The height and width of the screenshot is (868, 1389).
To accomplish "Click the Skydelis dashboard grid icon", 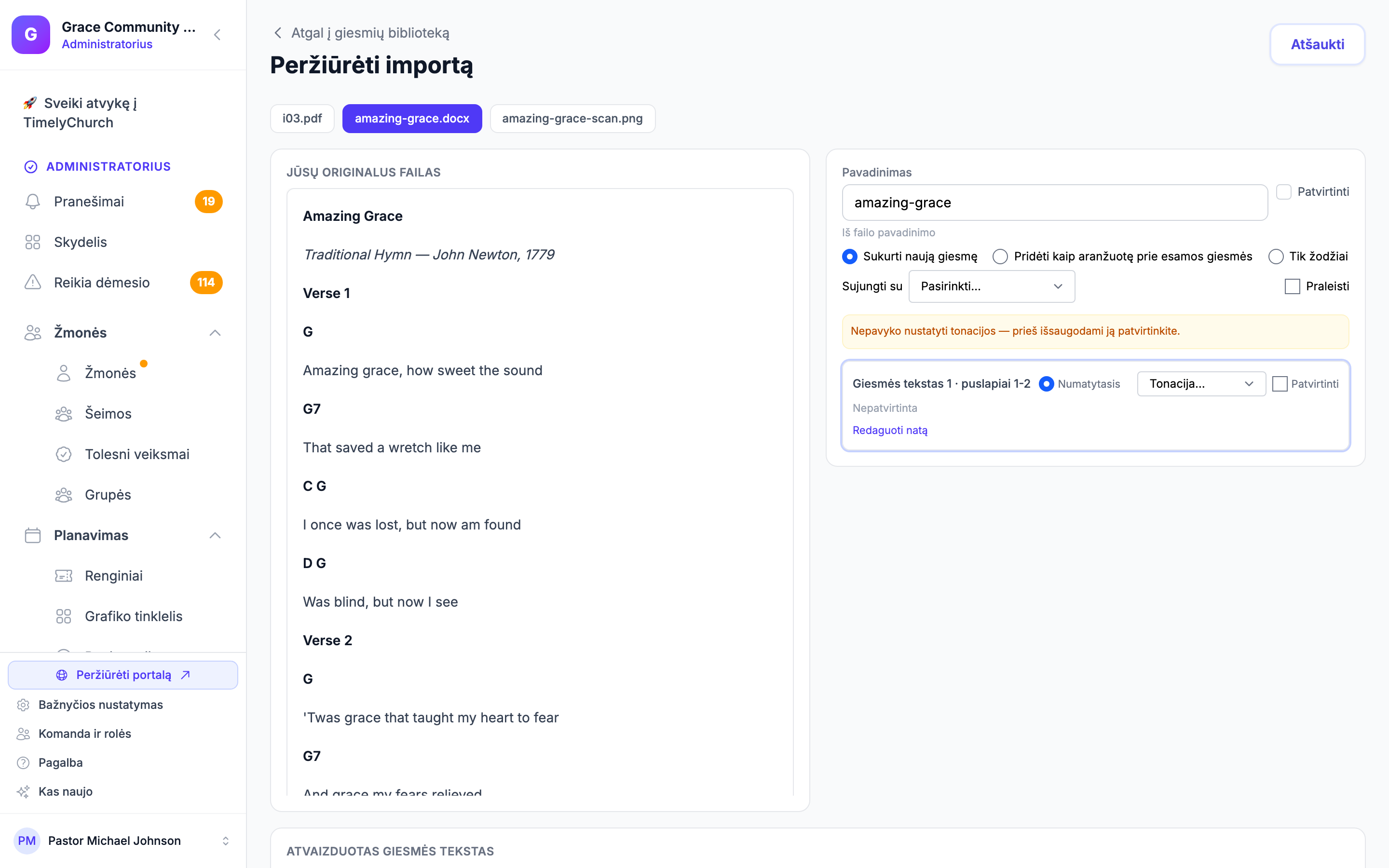I will pos(33,242).
